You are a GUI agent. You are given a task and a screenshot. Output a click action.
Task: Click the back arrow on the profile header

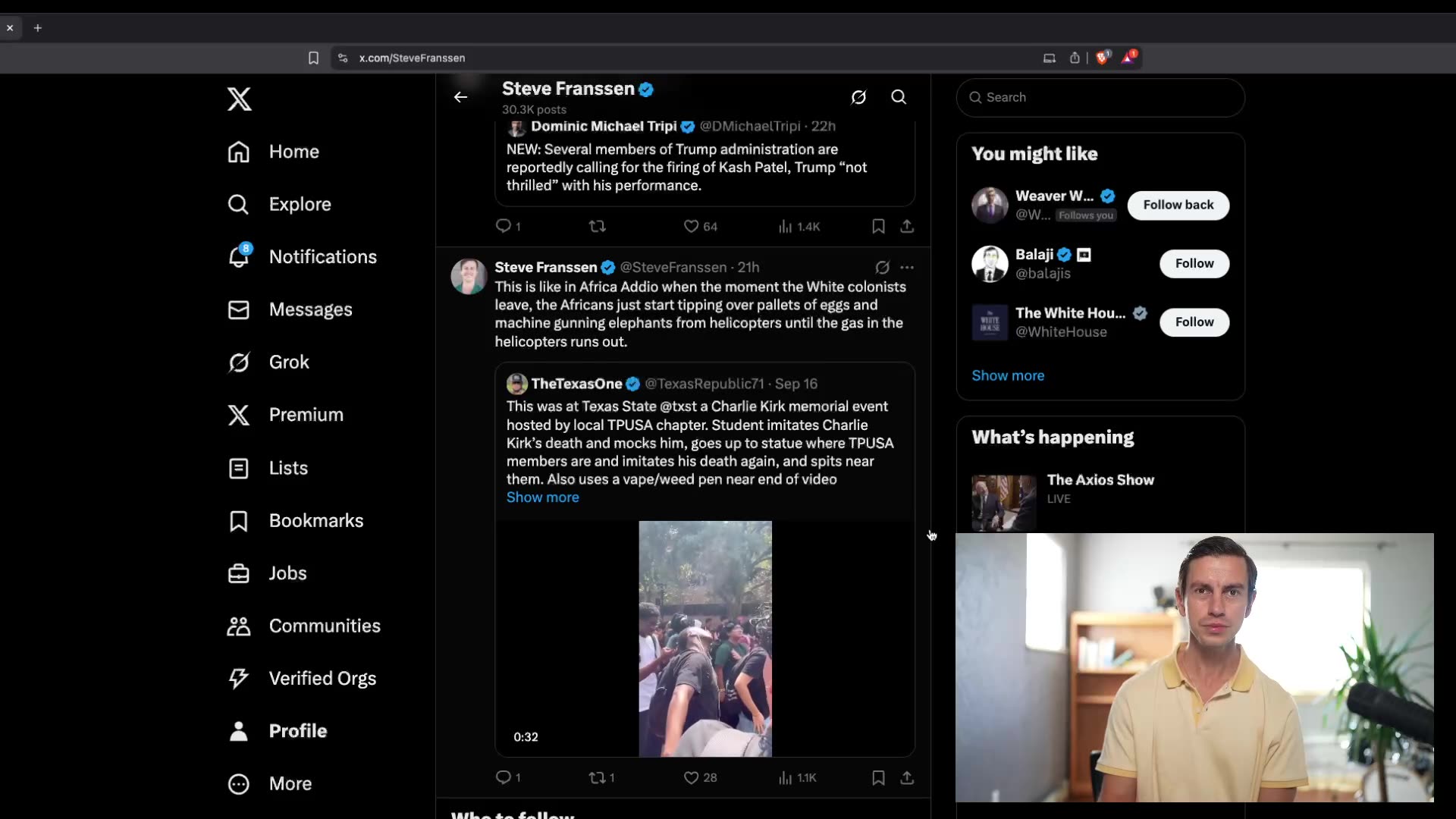pos(460,97)
